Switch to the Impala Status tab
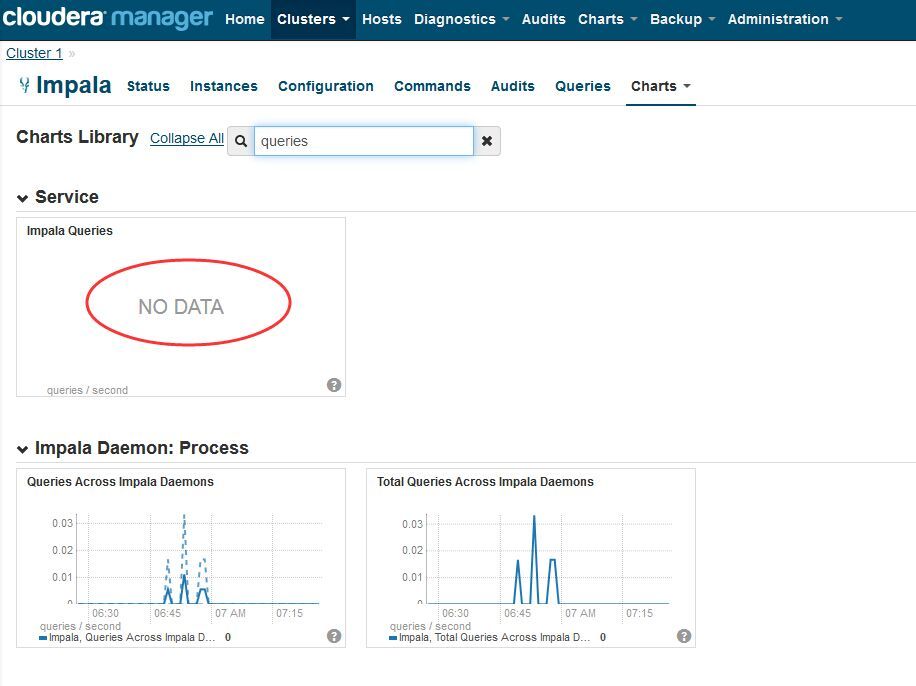This screenshot has height=686, width=916. [x=148, y=86]
